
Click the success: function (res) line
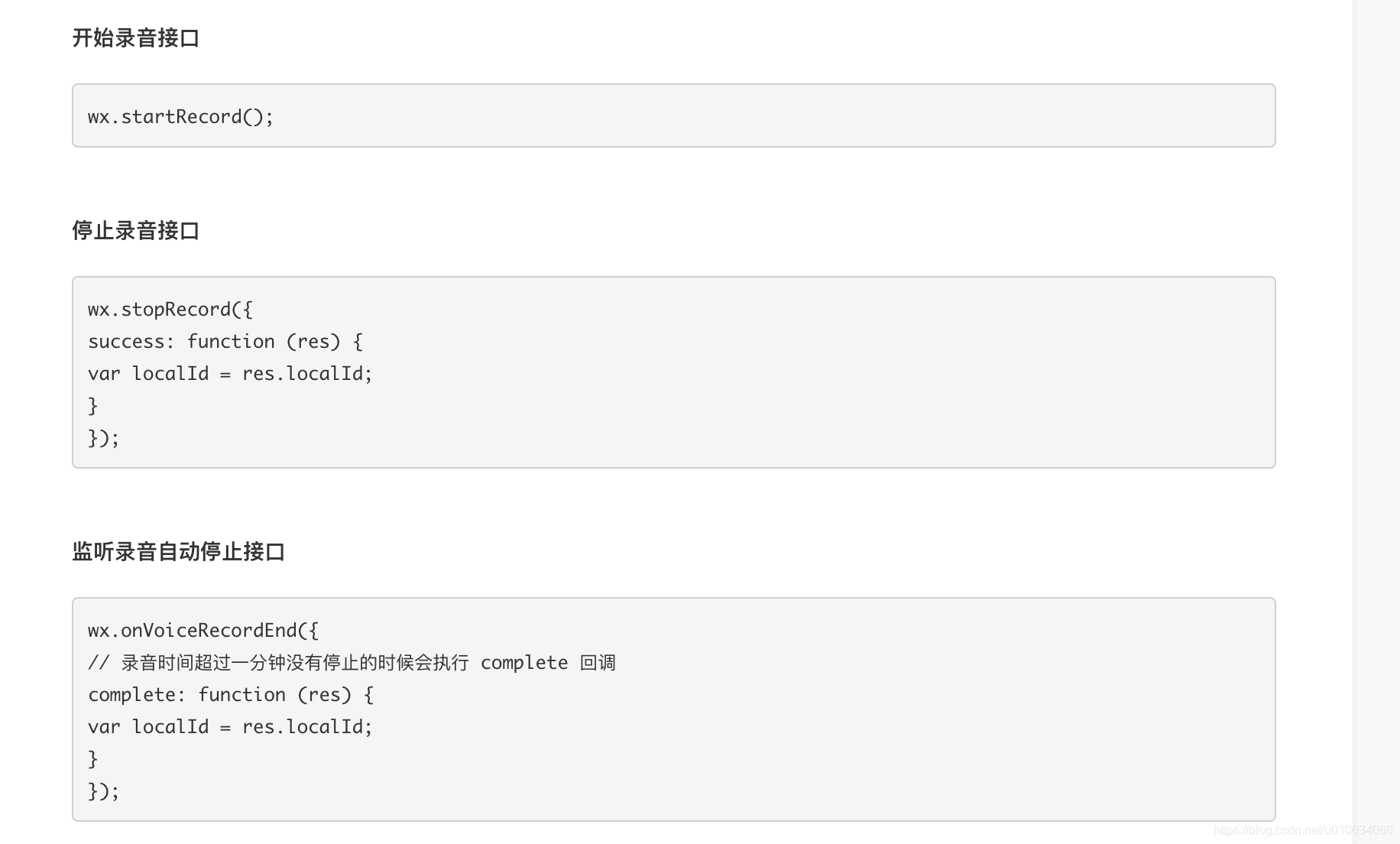coord(225,341)
